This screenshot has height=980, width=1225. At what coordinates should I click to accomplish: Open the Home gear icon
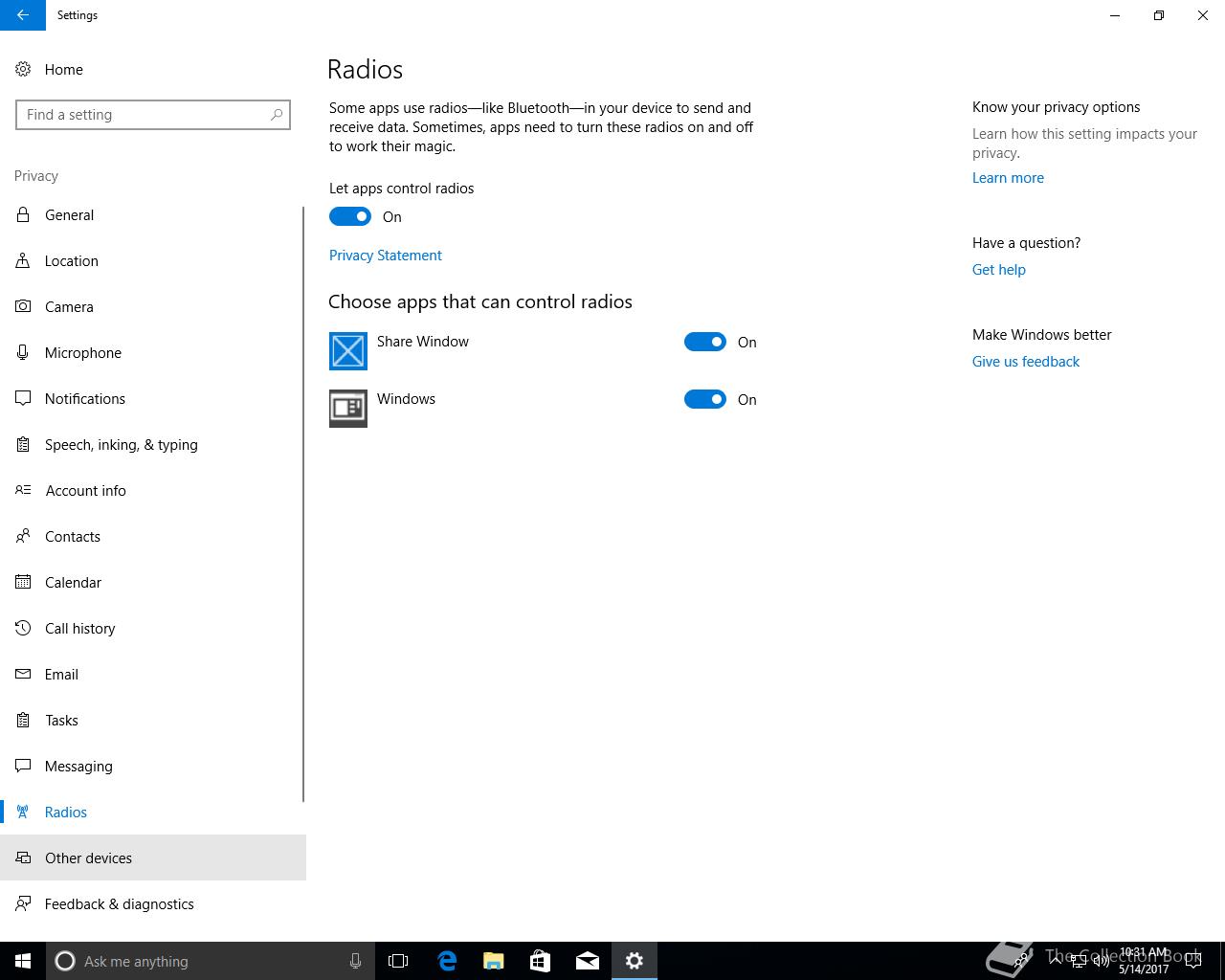[23, 70]
